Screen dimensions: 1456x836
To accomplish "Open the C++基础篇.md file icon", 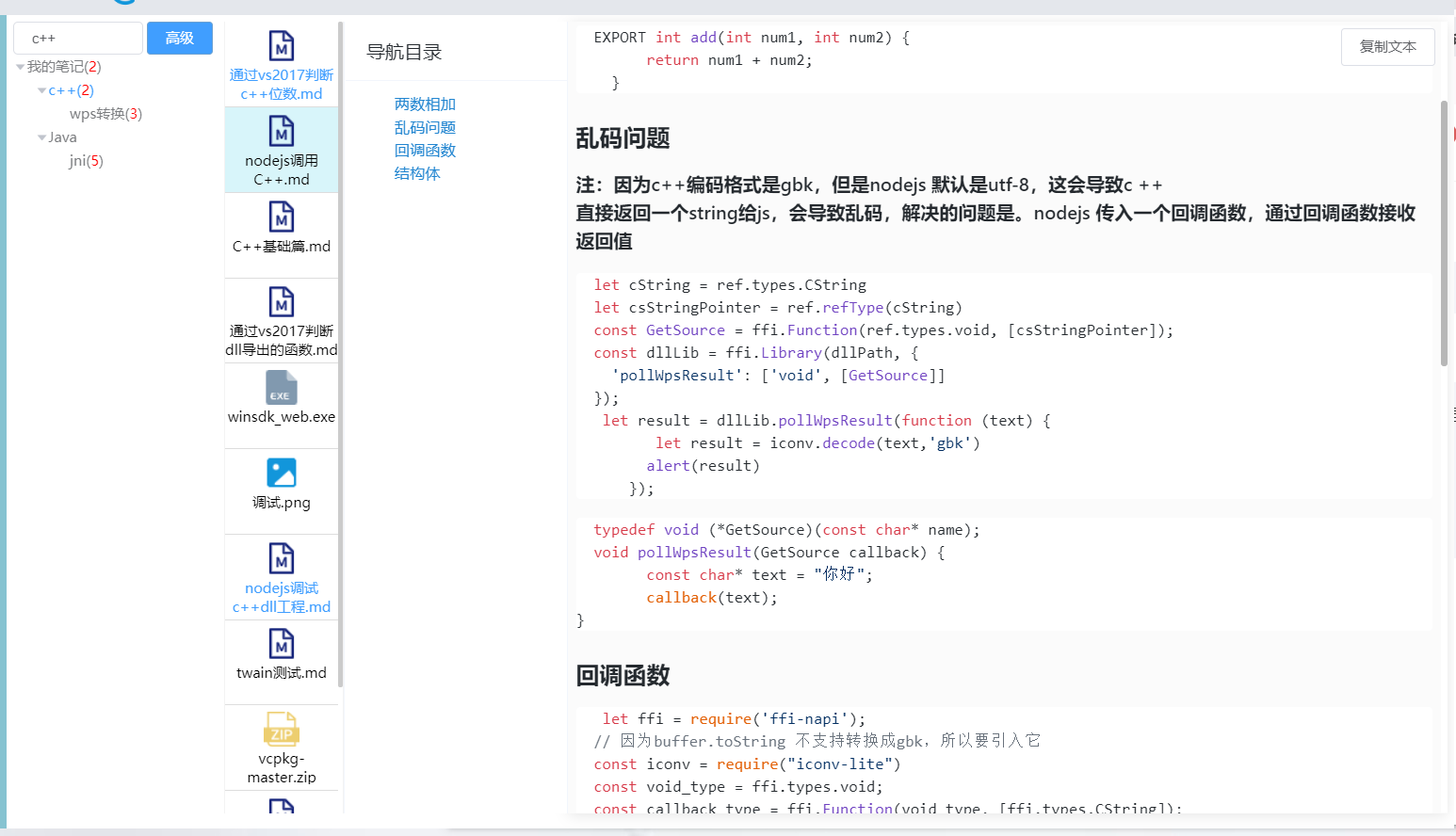I will coord(282,217).
